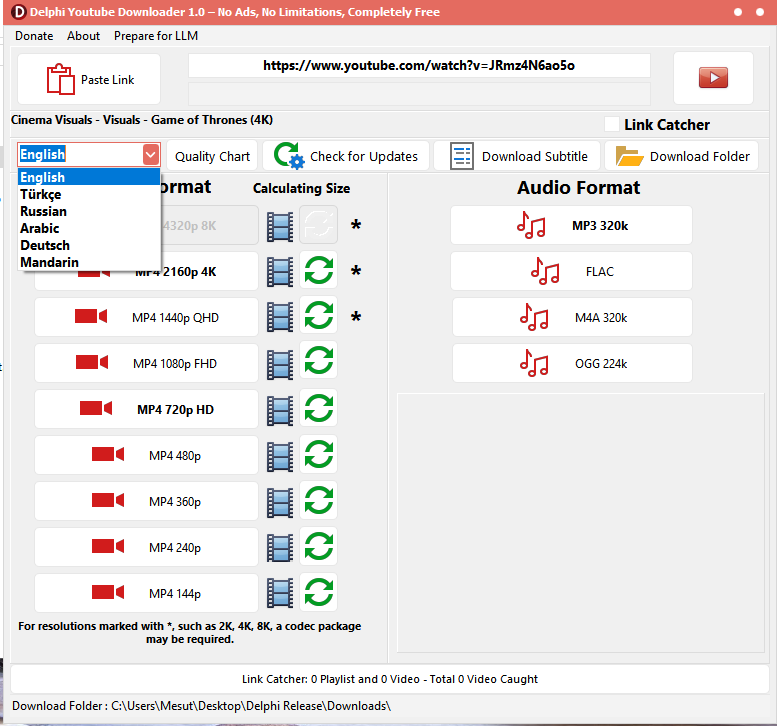
Task: Download audio as OGG 224k
Action: pos(572,363)
